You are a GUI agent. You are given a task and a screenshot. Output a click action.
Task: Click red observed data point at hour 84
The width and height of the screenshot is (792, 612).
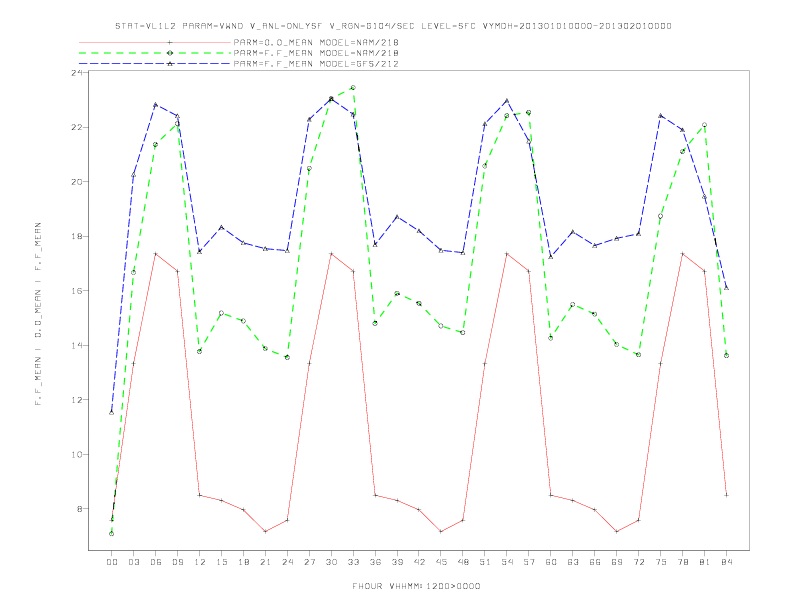pyautogui.click(x=726, y=495)
